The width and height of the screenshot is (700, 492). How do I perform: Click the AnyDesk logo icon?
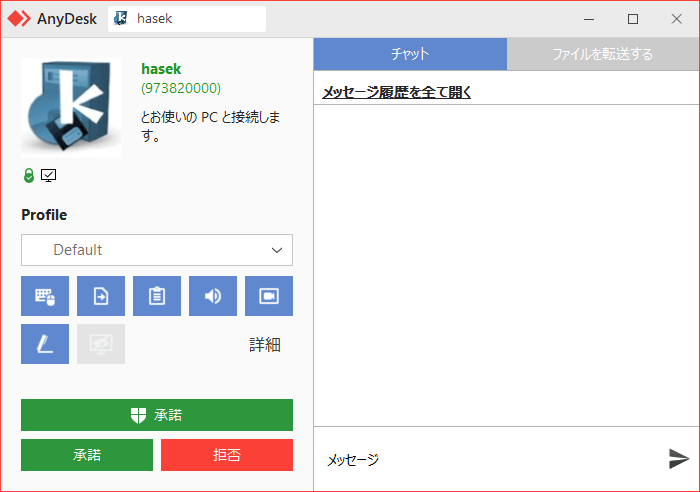pos(19,19)
